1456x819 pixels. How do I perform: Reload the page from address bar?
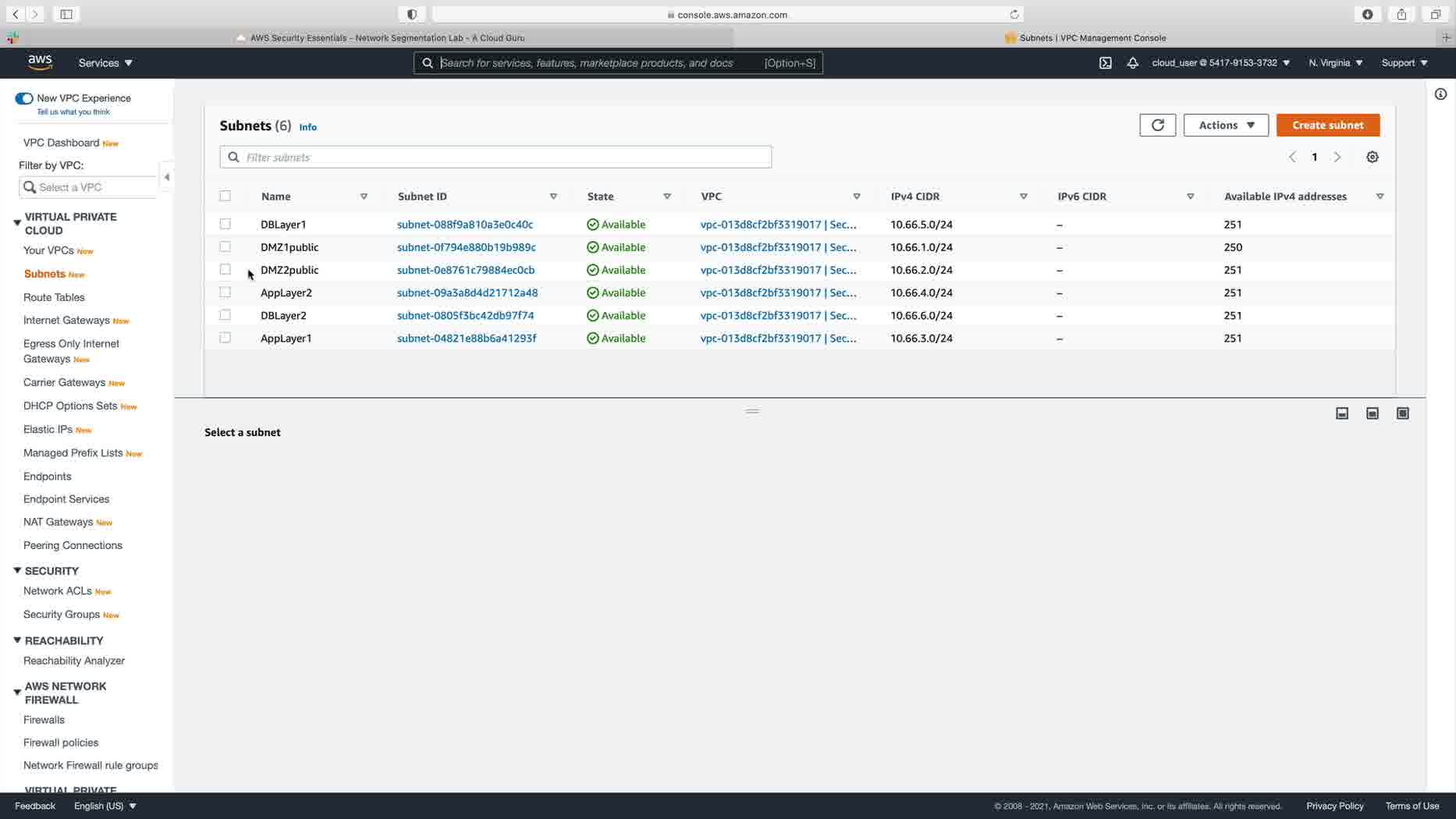(1014, 14)
